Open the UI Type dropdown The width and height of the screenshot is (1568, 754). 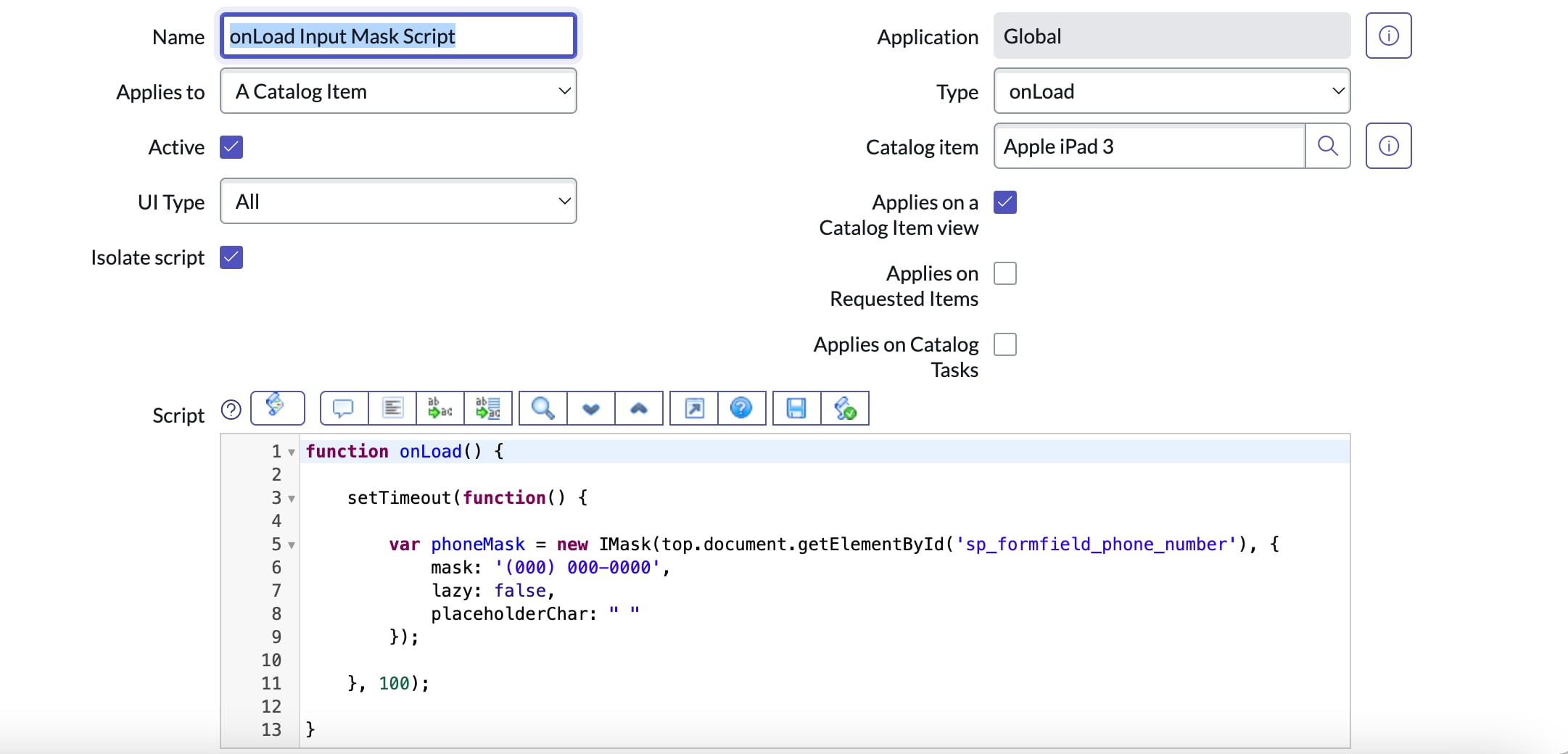click(398, 201)
